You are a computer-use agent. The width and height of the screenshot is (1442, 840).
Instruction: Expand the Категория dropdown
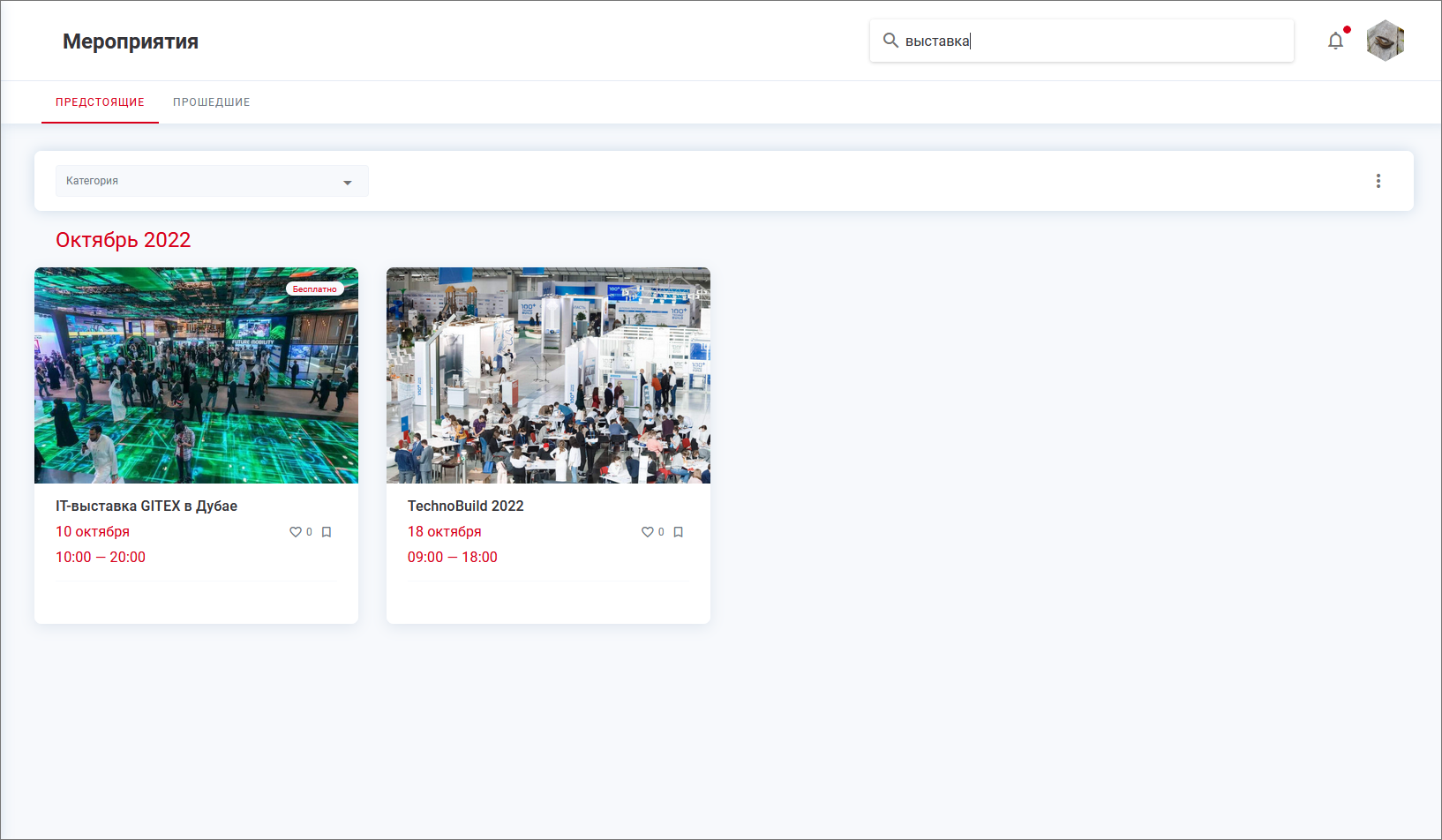click(x=212, y=181)
